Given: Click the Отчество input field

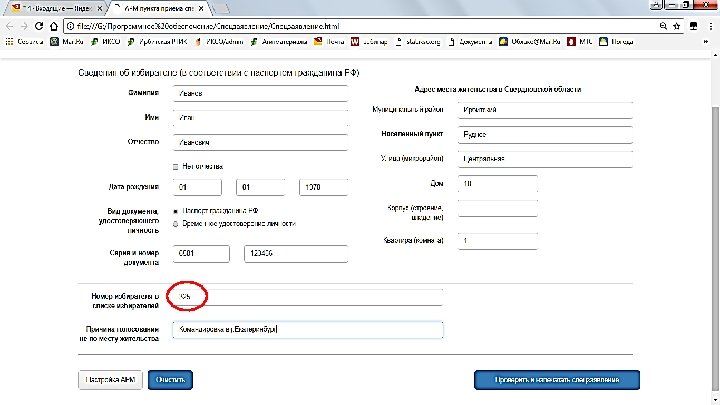Looking at the screenshot, I should point(260,142).
